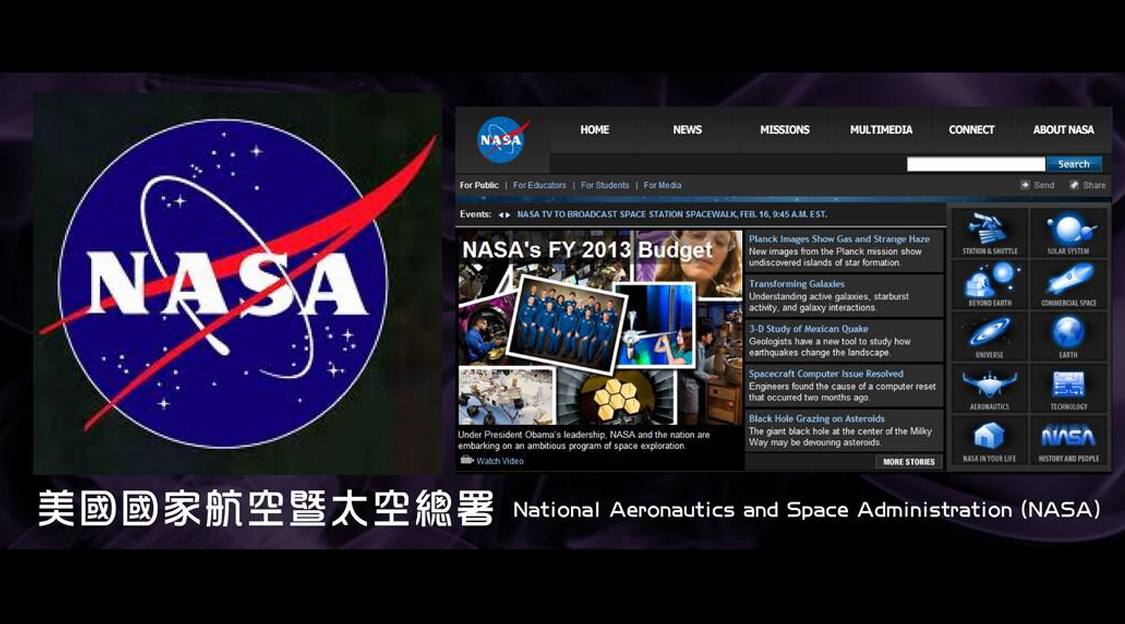Click the gold hexagonal telescope mirror photo
Screen dimensions: 1125x624
tap(617, 399)
